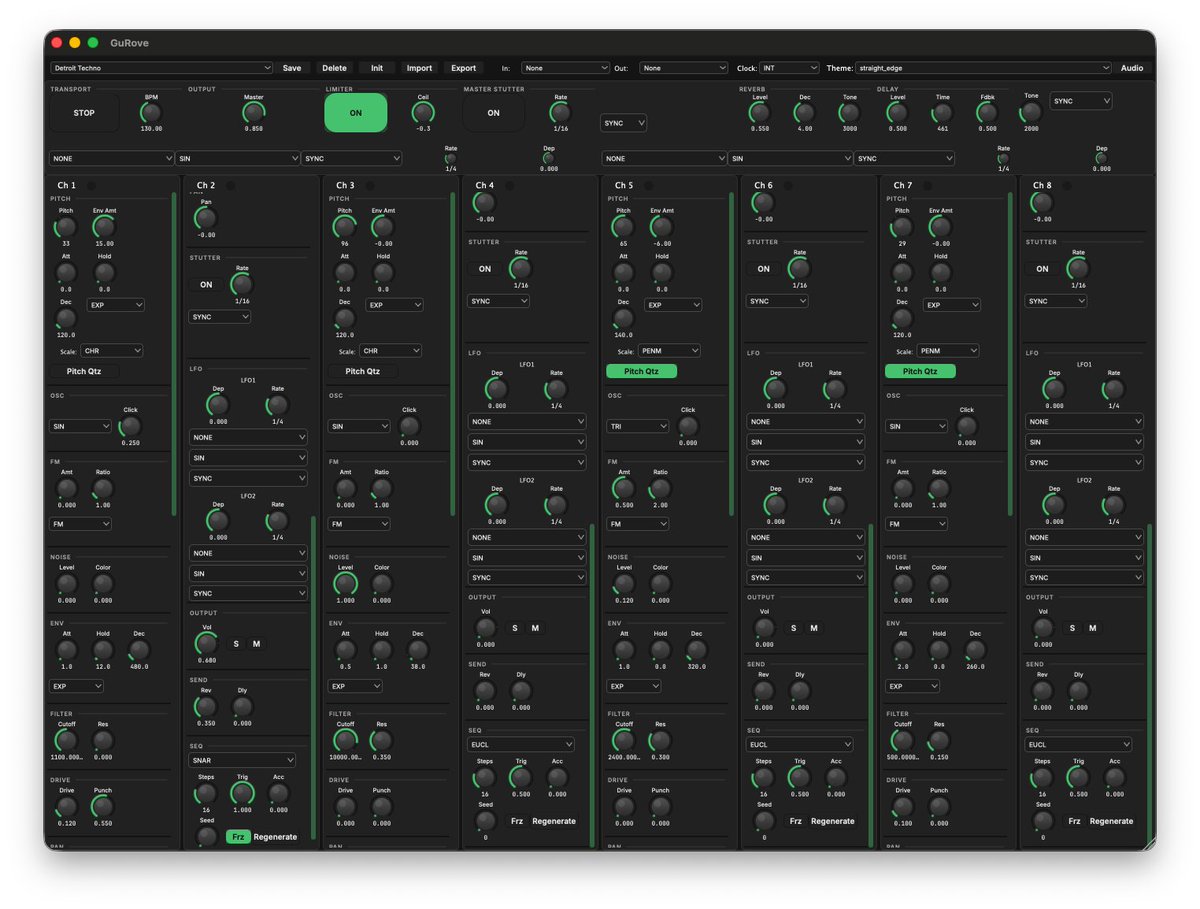1200x909 pixels.
Task: Disable Pitch Qtz on Ch 7
Action: (920, 371)
